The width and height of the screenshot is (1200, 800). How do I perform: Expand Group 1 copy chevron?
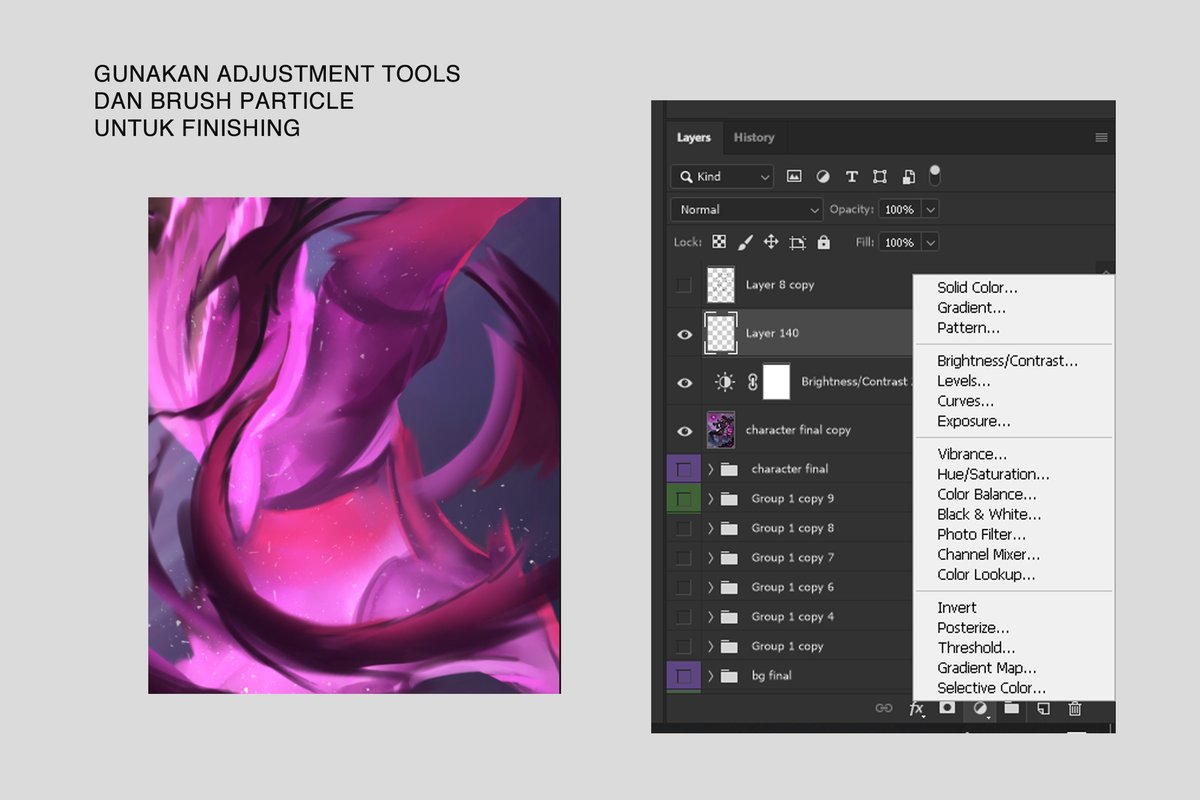711,646
